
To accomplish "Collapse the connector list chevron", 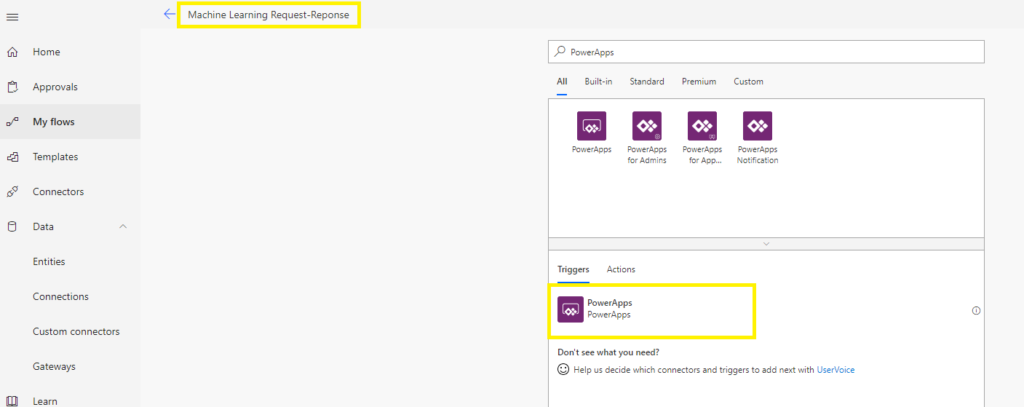I will point(766,244).
